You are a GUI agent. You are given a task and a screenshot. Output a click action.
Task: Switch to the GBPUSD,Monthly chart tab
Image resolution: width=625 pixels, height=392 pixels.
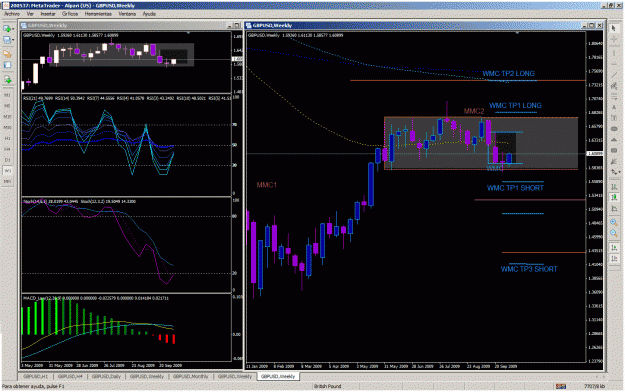click(191, 376)
